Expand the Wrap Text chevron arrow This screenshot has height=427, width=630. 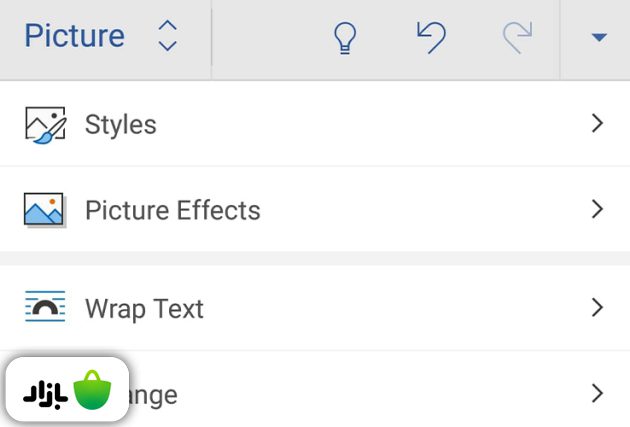click(597, 308)
